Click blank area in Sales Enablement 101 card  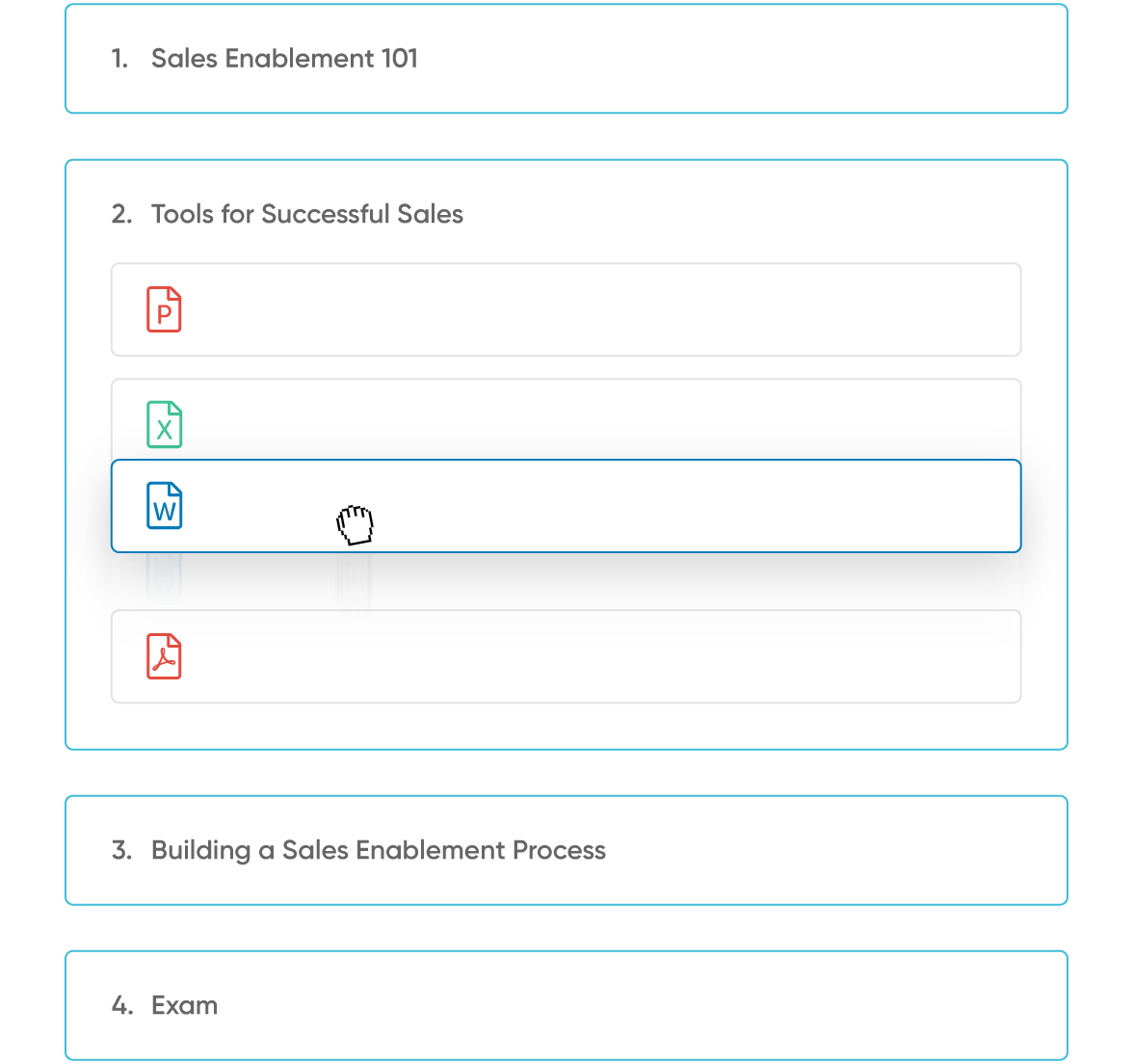737,59
